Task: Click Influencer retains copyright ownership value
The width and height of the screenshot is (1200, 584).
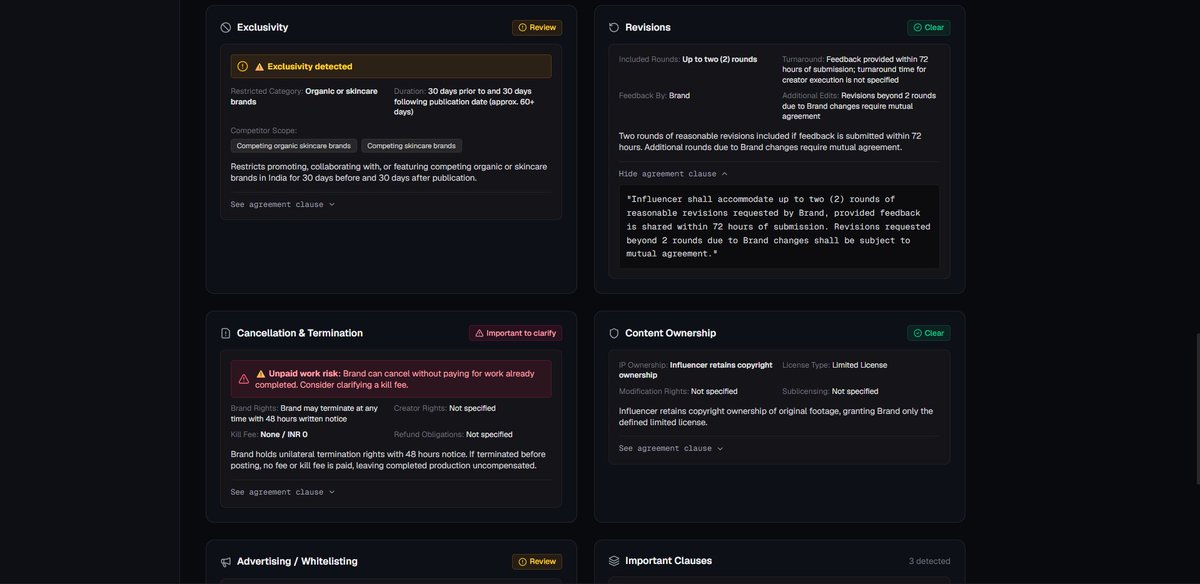Action: click(695, 370)
